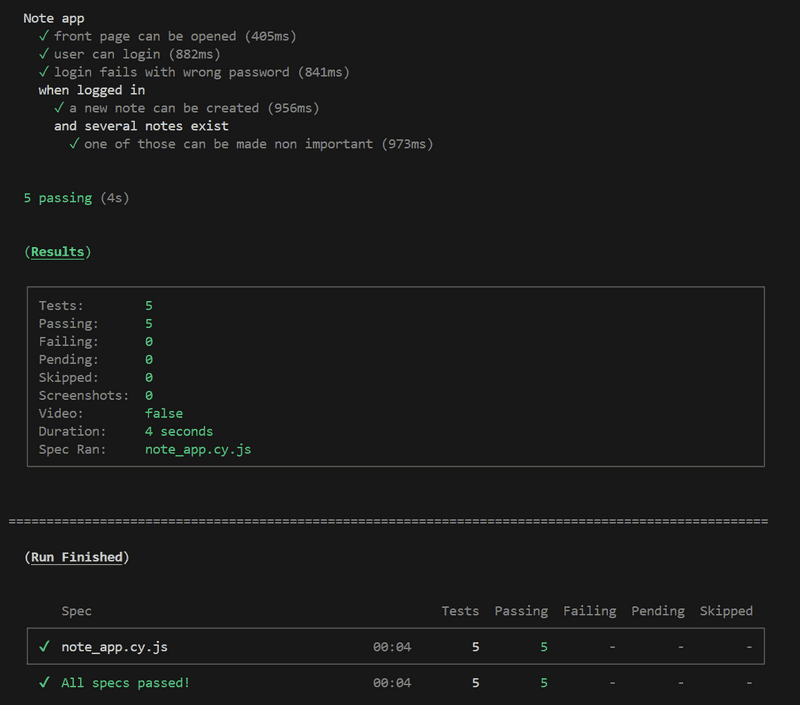Select the 'Spec Ran:' label
This screenshot has width=800, height=705.
pos(72,449)
